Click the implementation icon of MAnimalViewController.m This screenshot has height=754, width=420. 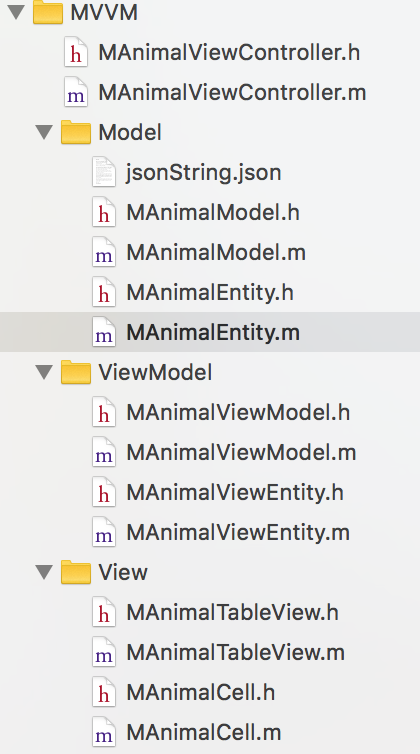[x=76, y=92]
